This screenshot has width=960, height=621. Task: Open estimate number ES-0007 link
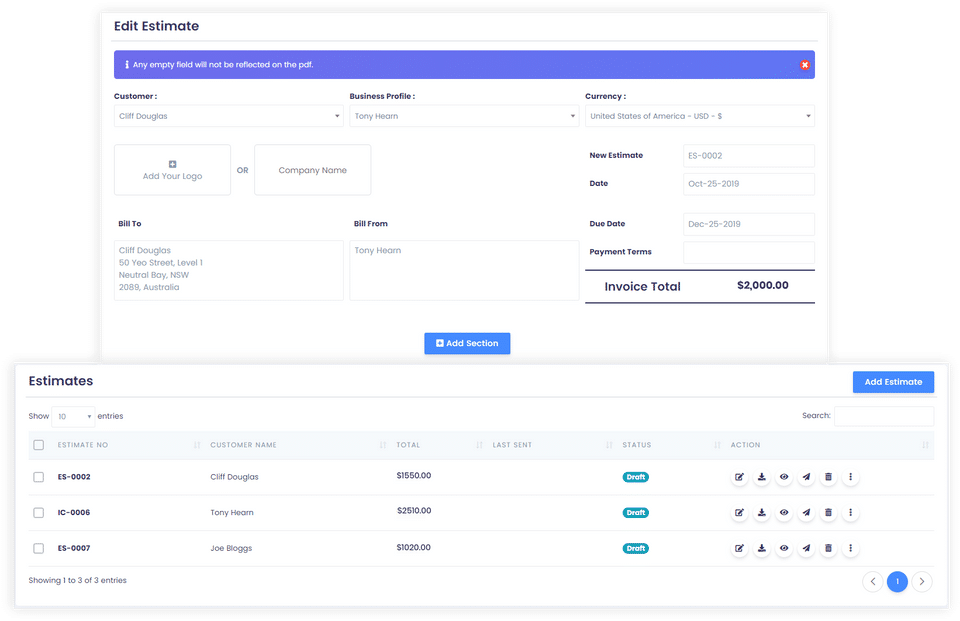74,548
